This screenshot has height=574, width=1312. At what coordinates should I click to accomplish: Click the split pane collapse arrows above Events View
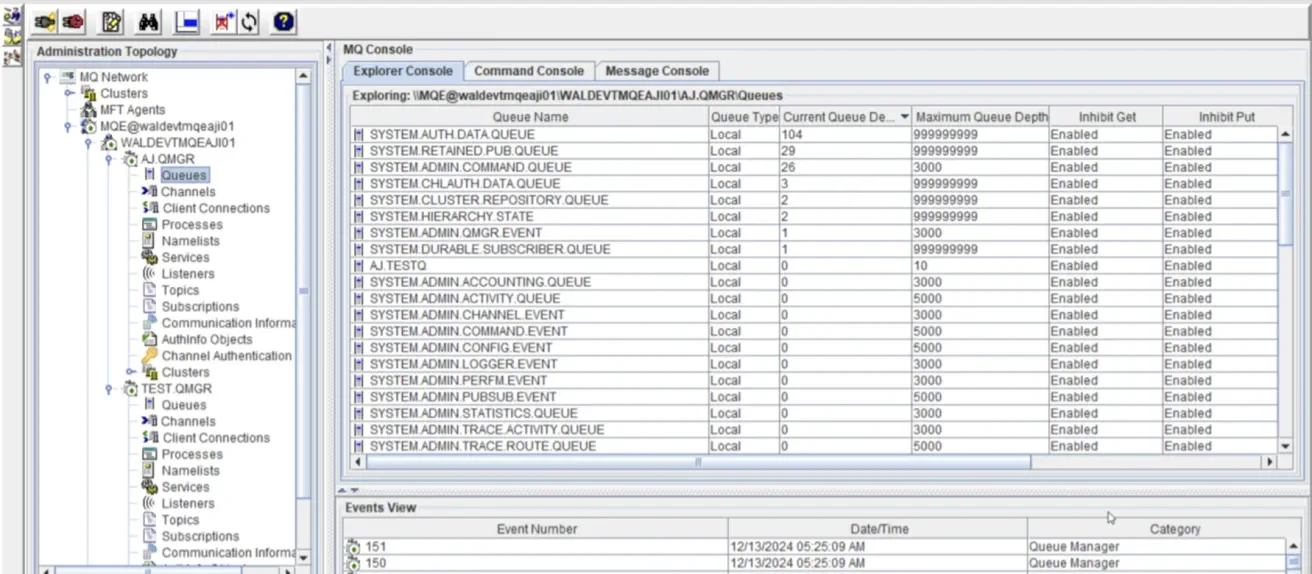349,490
